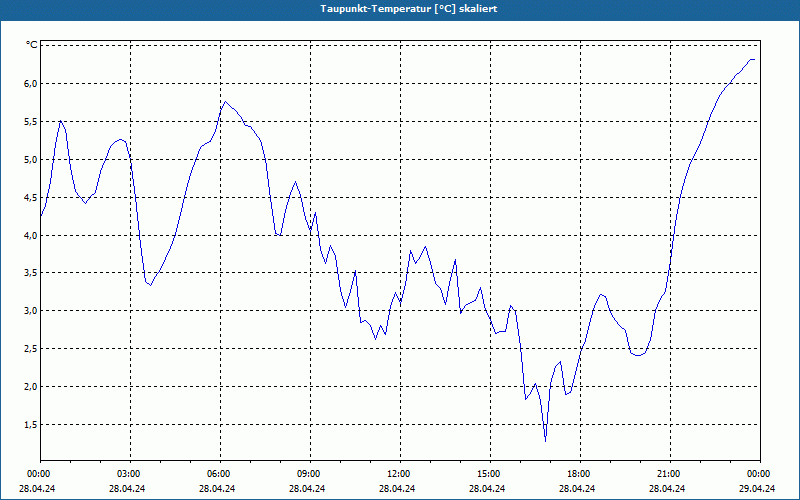Click the '1,5' y-axis label
This screenshot has height=500, width=800.
[31, 424]
